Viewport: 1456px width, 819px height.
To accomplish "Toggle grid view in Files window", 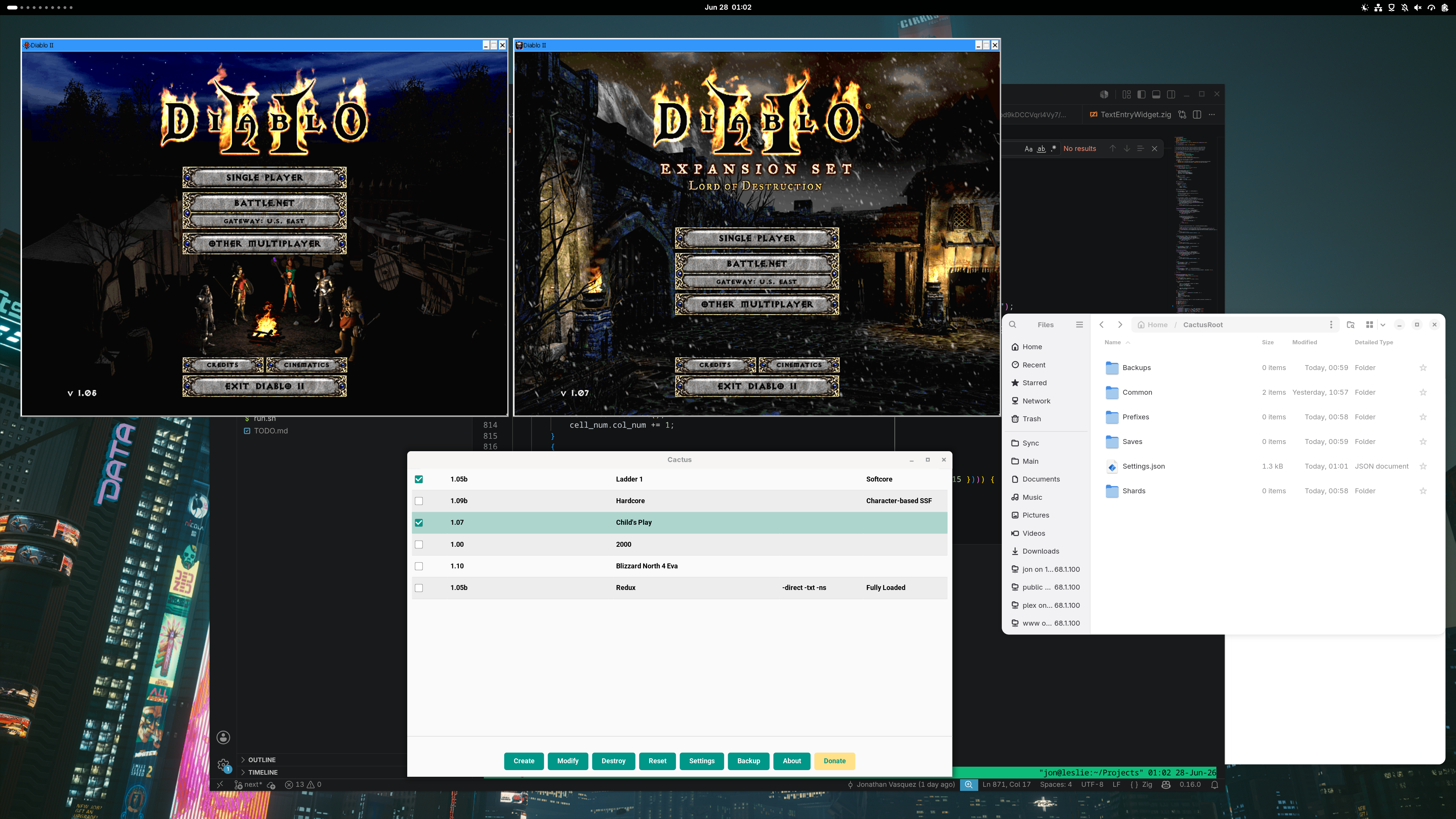I will click(1370, 325).
